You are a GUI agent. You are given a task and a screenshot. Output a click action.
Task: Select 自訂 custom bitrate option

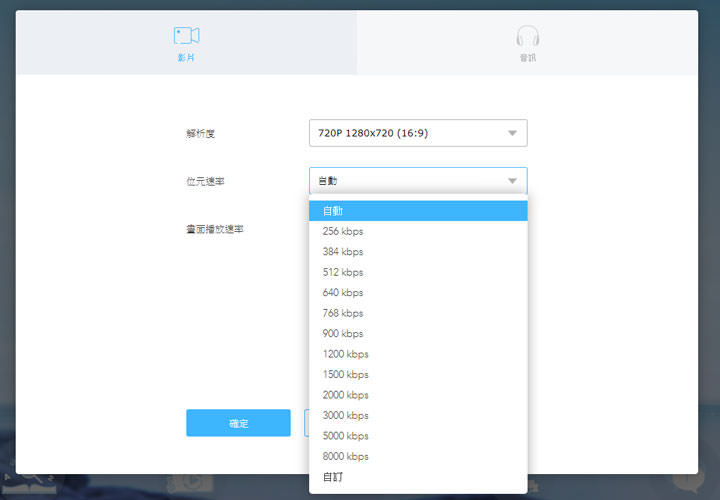[x=418, y=477]
